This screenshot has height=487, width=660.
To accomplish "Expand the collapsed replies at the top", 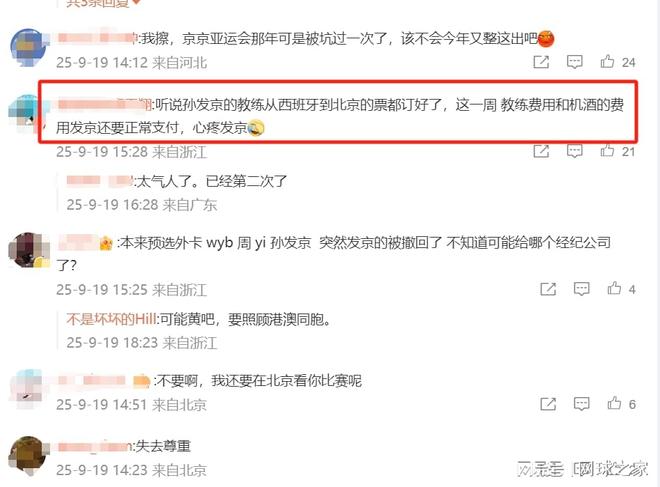I will [x=103, y=3].
